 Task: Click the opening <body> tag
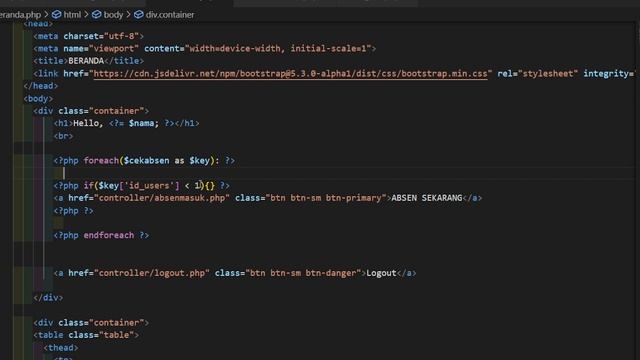[38, 98]
